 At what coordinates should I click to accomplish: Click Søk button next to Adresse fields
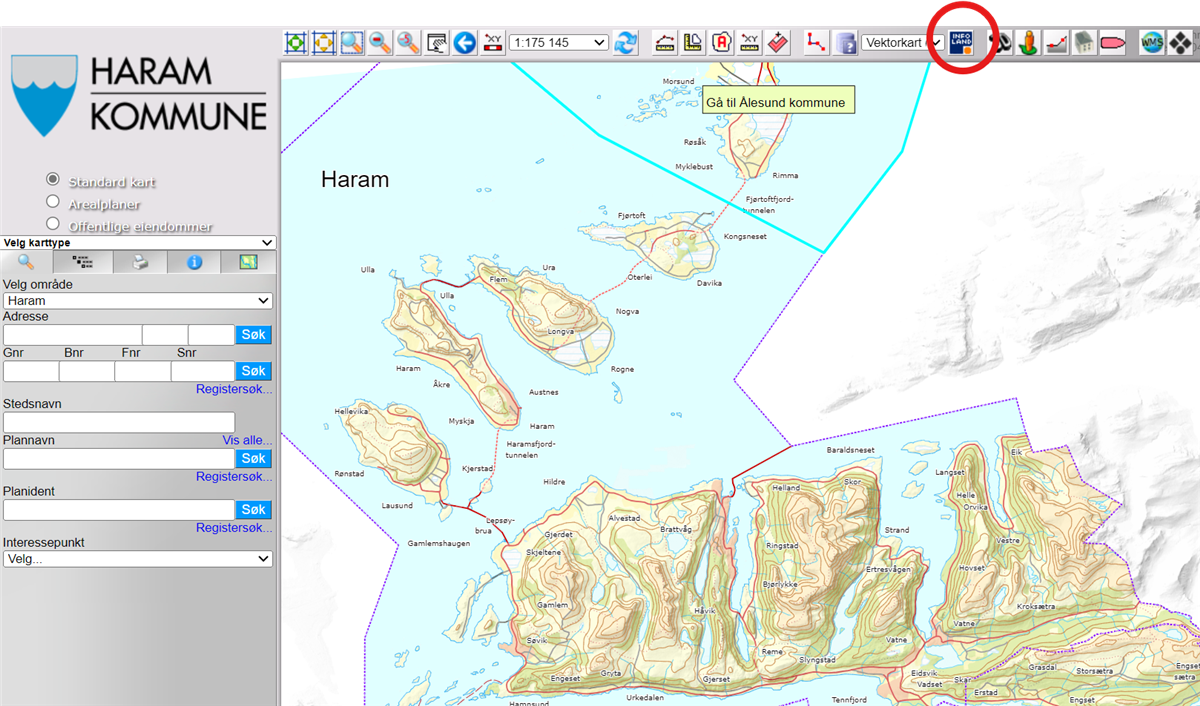[254, 335]
